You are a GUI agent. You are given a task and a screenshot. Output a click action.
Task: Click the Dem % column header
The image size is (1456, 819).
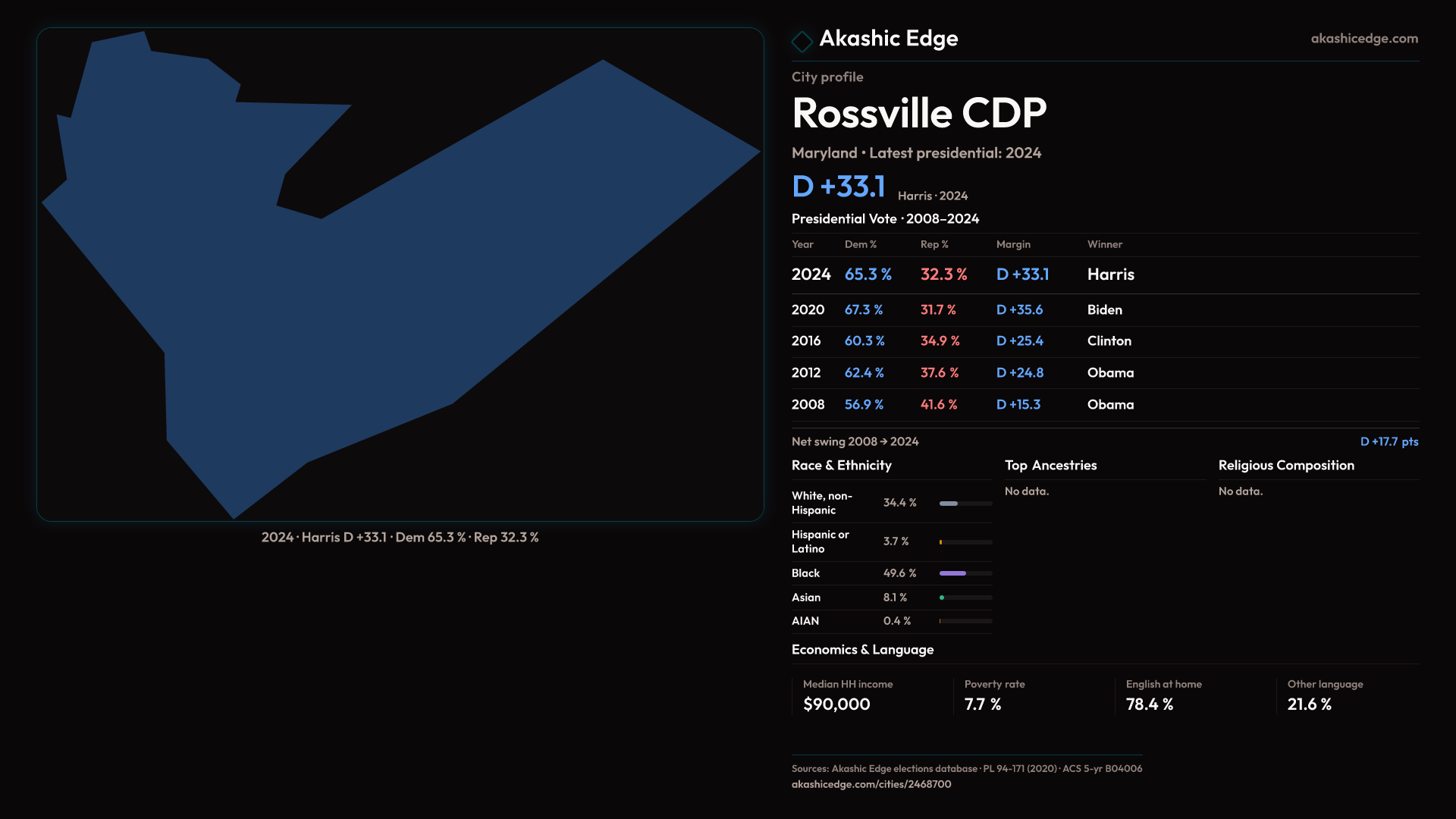860,244
